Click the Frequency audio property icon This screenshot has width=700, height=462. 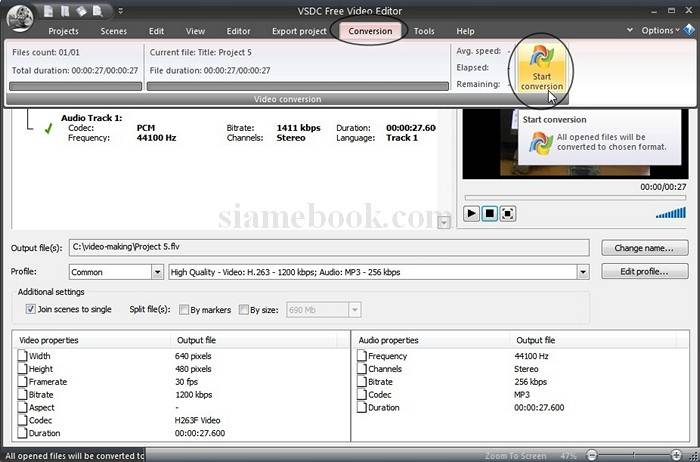362,356
